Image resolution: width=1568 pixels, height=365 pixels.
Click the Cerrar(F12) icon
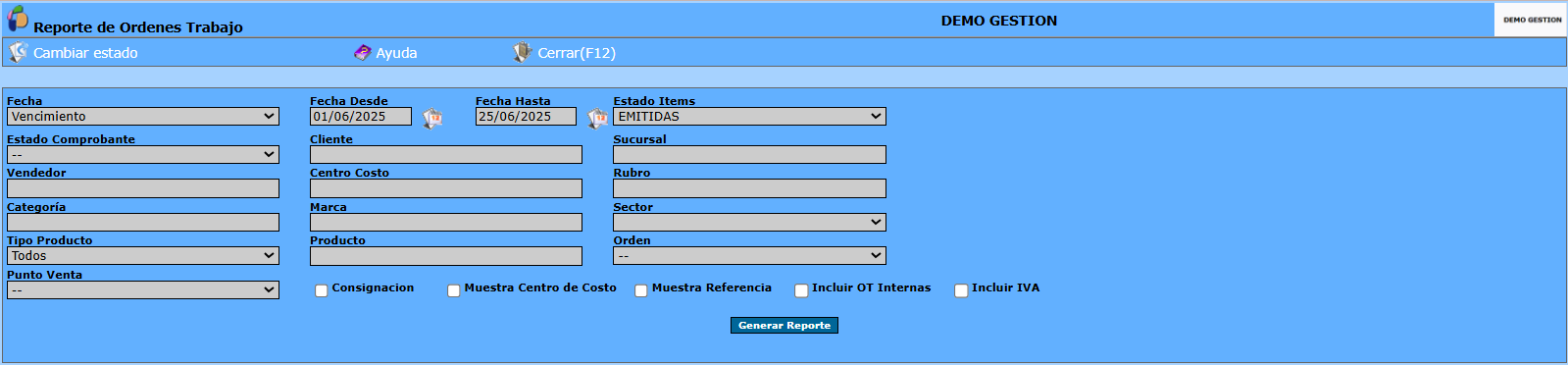point(523,52)
